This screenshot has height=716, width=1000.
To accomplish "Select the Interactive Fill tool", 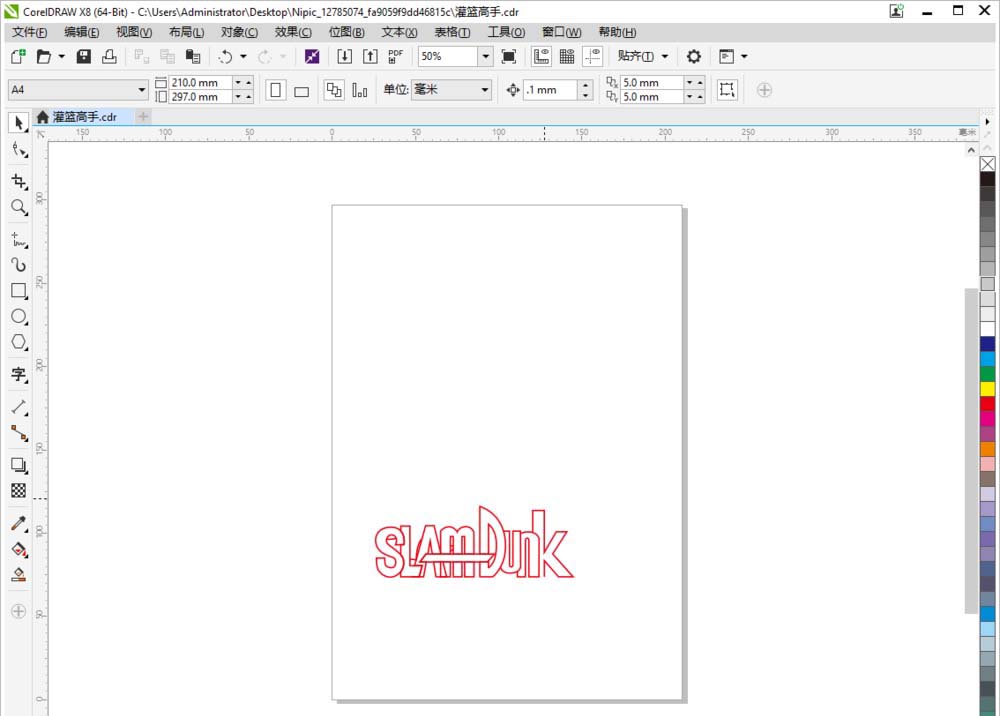I will pos(18,549).
